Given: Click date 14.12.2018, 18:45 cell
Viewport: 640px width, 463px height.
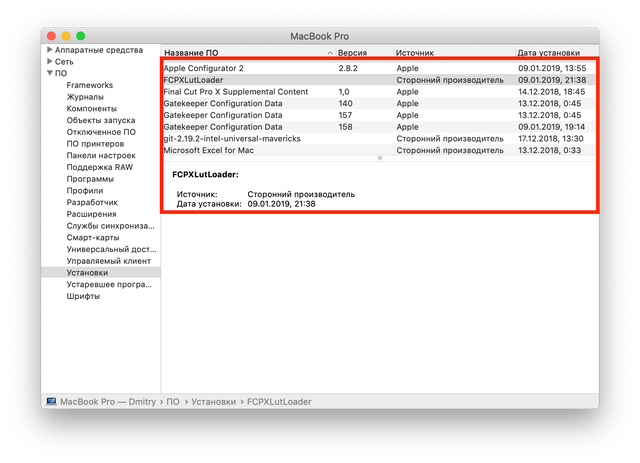Looking at the screenshot, I should [x=551, y=92].
